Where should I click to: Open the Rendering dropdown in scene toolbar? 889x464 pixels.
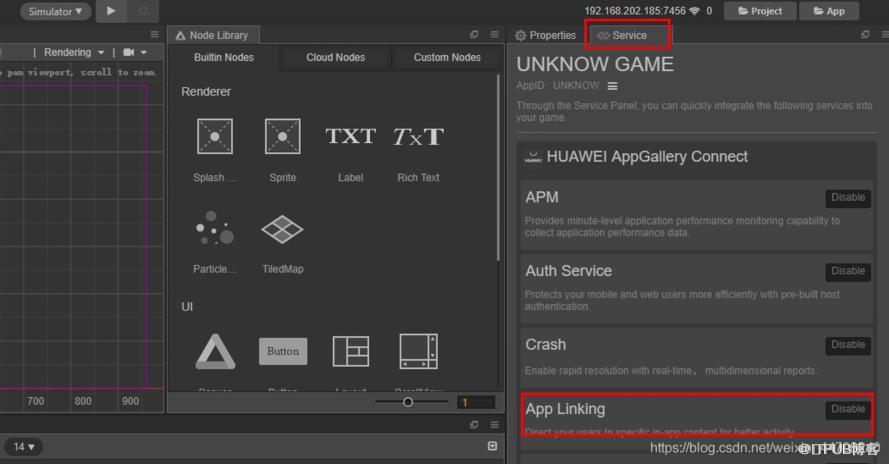74,52
